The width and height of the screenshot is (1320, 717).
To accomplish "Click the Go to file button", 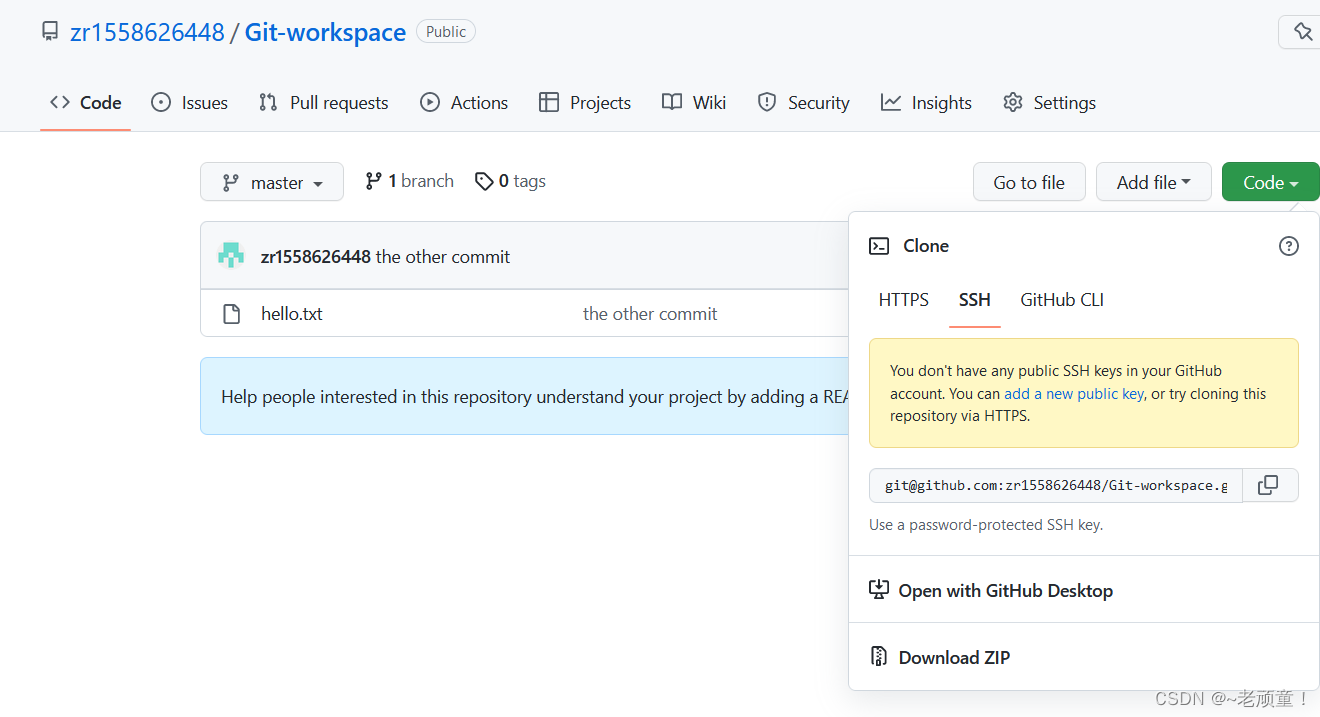I will pyautogui.click(x=1029, y=182).
